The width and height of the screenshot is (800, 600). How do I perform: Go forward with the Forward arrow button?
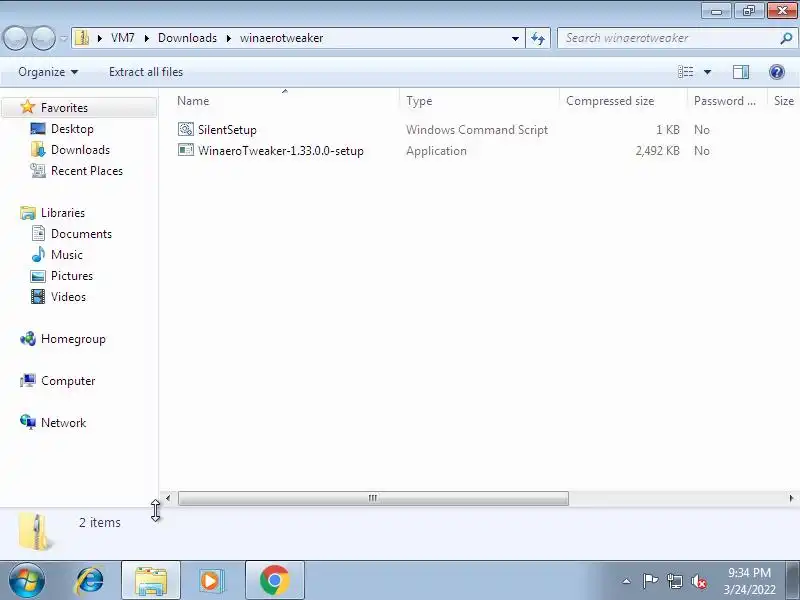pyautogui.click(x=43, y=38)
